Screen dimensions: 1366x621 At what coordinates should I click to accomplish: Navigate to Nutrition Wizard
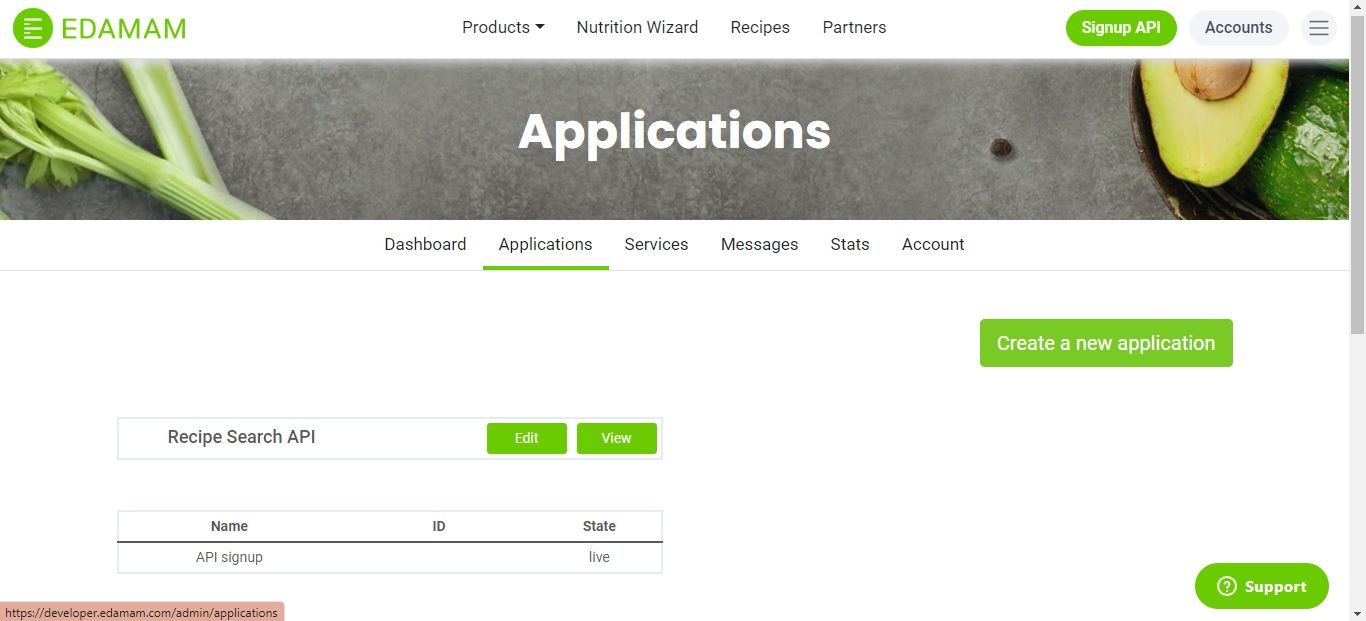point(637,27)
